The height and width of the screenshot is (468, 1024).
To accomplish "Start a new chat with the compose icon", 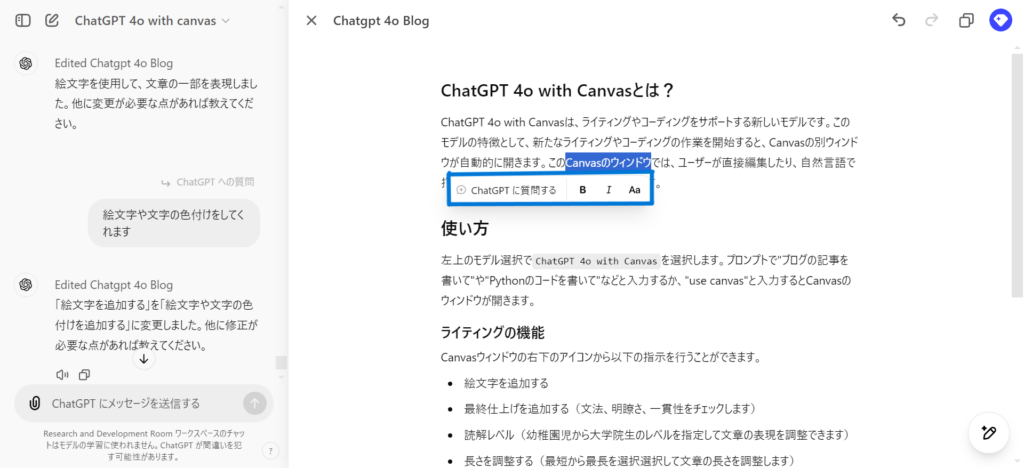I will [x=52, y=20].
